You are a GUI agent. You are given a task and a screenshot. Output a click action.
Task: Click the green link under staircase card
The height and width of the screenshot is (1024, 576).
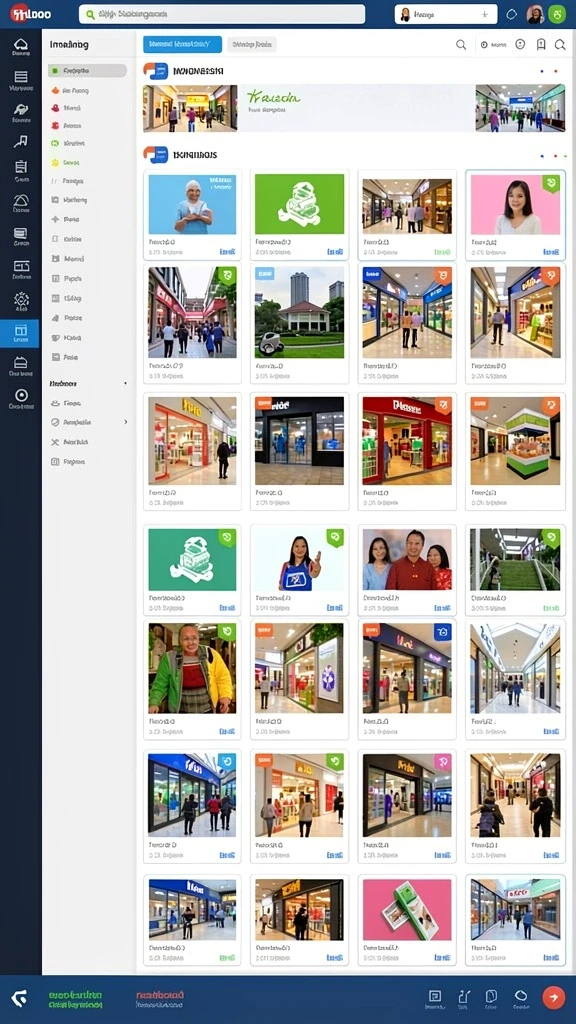[551, 608]
